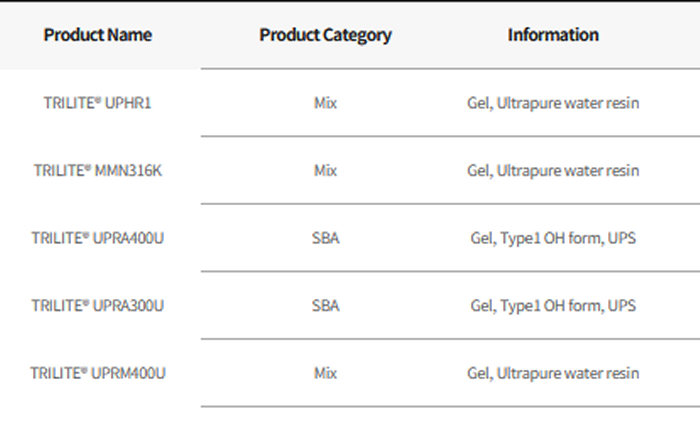Screen dimensions: 700x429
Task: Click SBA category in UPRA300U row
Action: (325, 305)
